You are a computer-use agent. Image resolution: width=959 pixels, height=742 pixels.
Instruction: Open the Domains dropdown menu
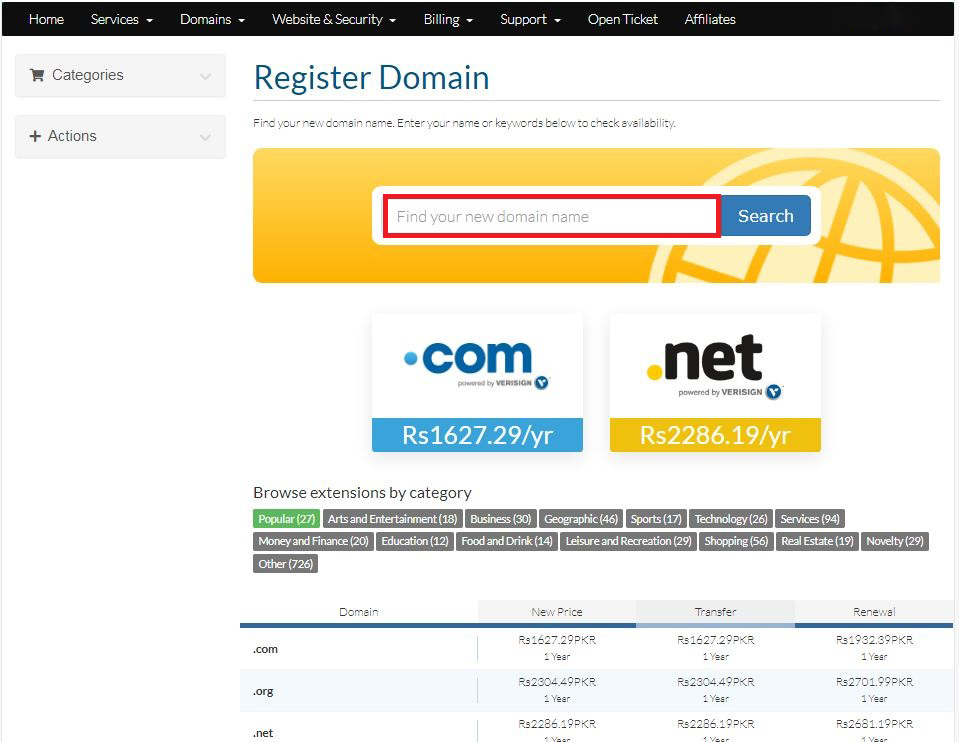coord(212,19)
